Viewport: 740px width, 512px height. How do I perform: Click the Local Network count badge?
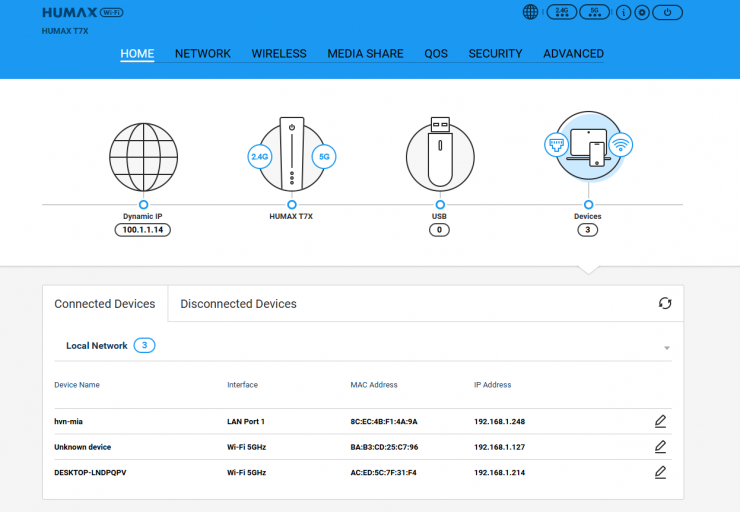[x=144, y=345]
